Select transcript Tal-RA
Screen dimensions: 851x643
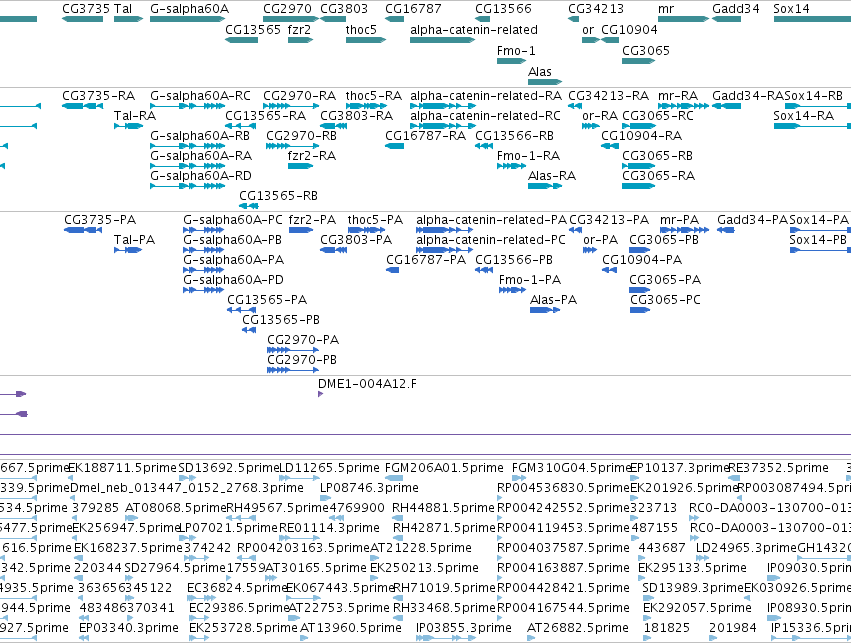click(135, 116)
